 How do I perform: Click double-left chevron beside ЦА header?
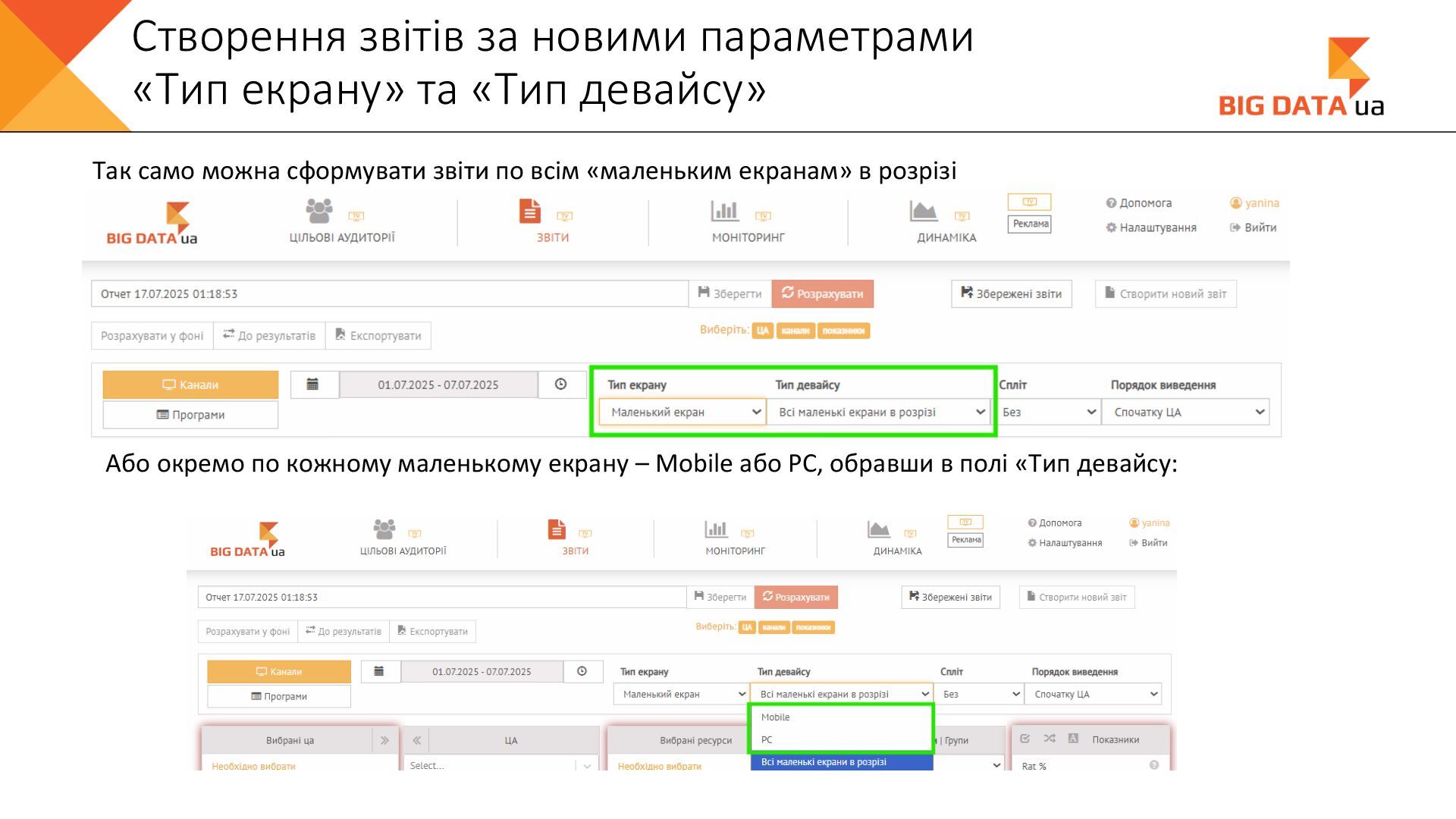tap(417, 740)
